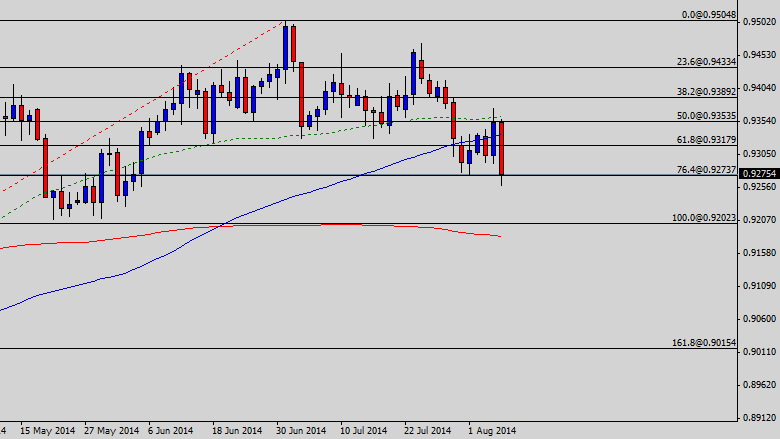Select the last large red candlestick

(501, 148)
